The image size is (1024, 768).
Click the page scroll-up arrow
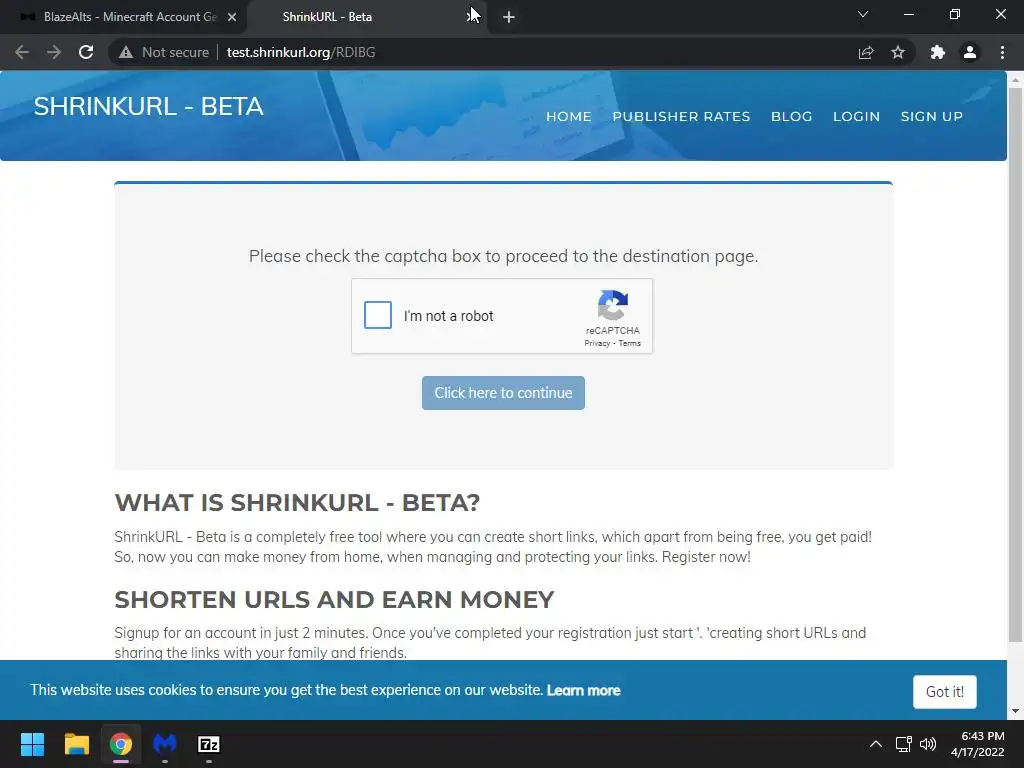click(1016, 80)
